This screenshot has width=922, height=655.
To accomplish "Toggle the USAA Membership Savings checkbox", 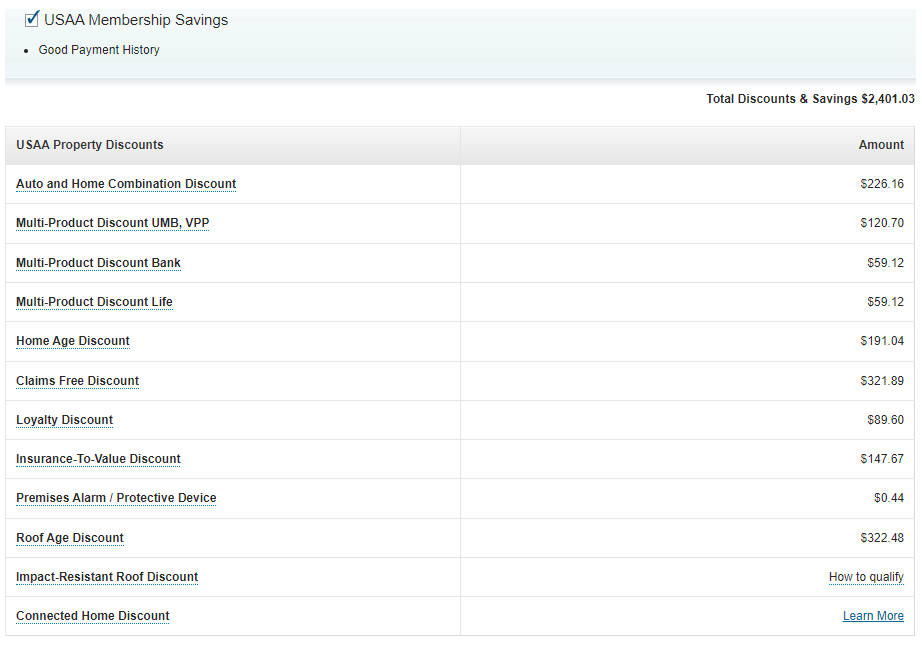I will [x=32, y=19].
